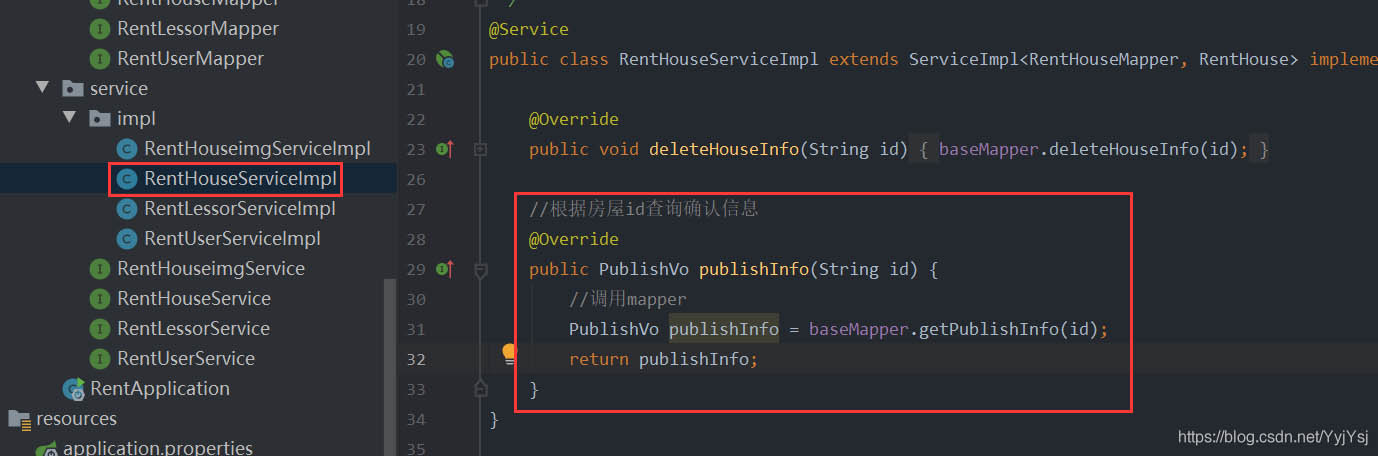The image size is (1378, 456).
Task: Click interface icon of RentLessorMapper
Action: tap(99, 29)
